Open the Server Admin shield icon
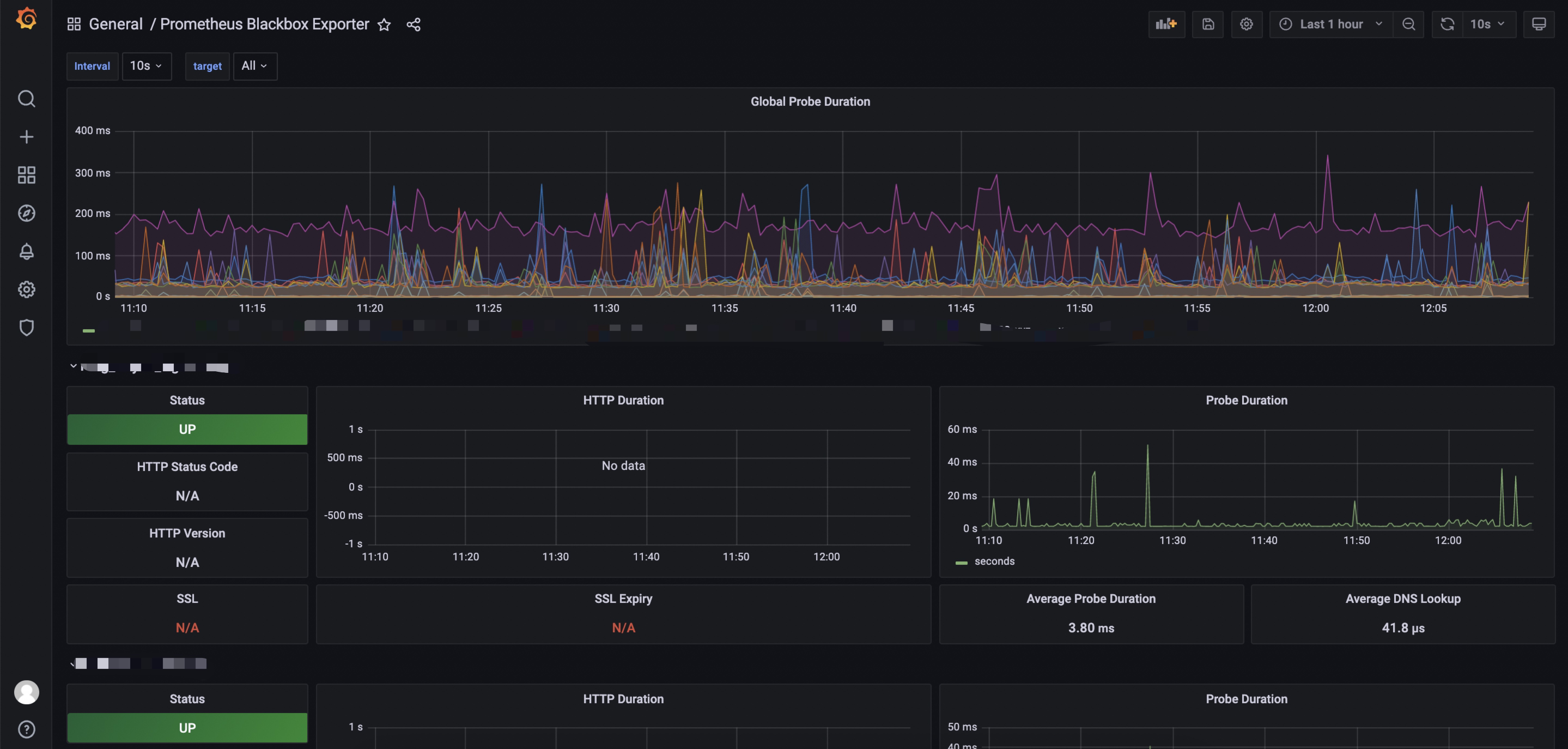This screenshot has width=1568, height=749. (x=26, y=328)
